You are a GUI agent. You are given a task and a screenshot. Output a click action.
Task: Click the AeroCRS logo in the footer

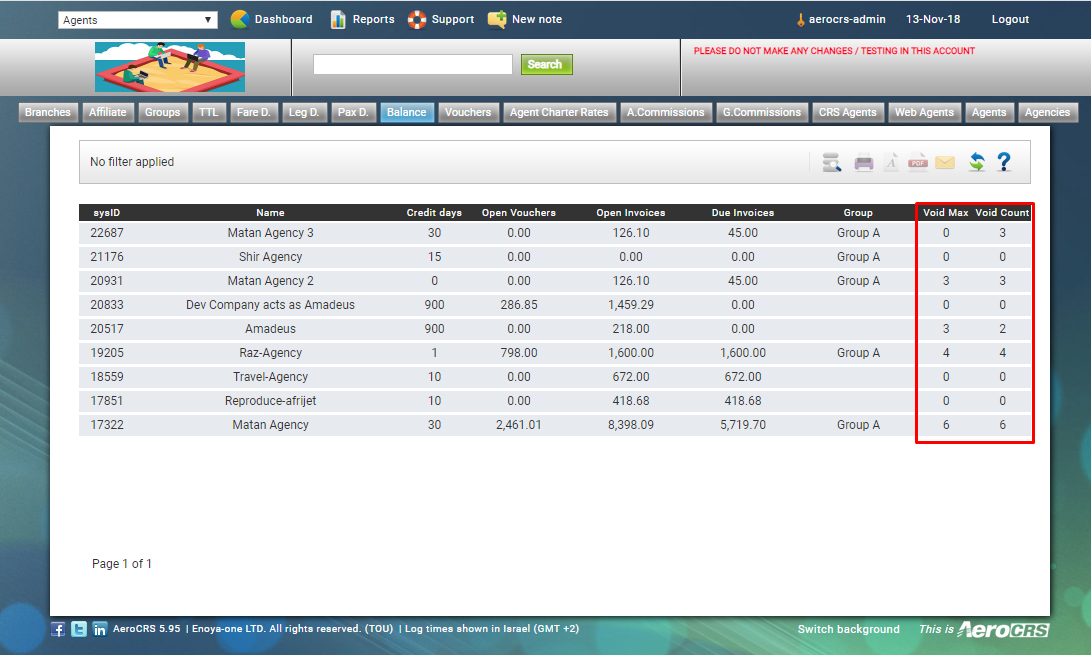pos(1003,629)
